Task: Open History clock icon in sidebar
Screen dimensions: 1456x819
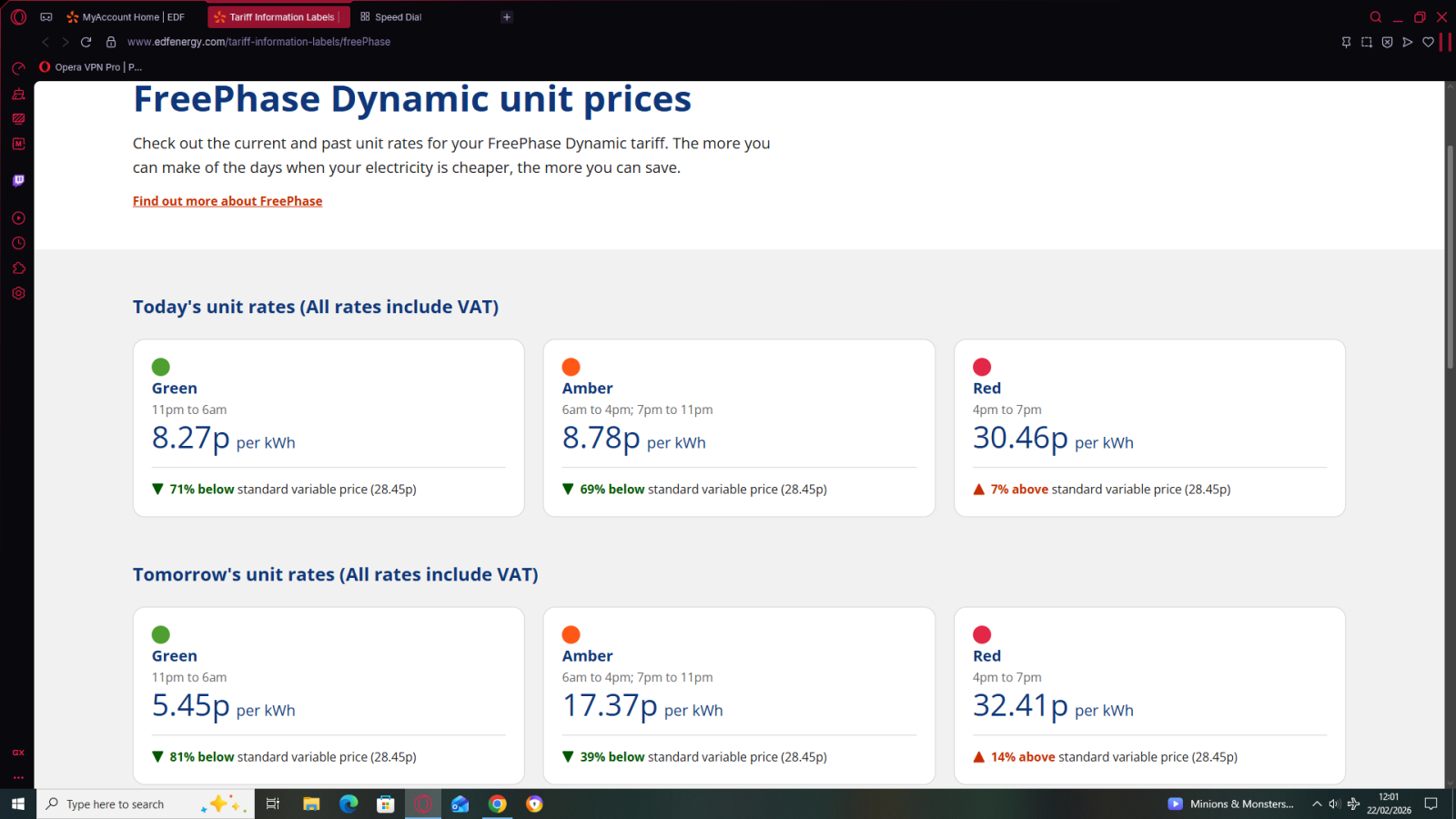Action: [18, 243]
